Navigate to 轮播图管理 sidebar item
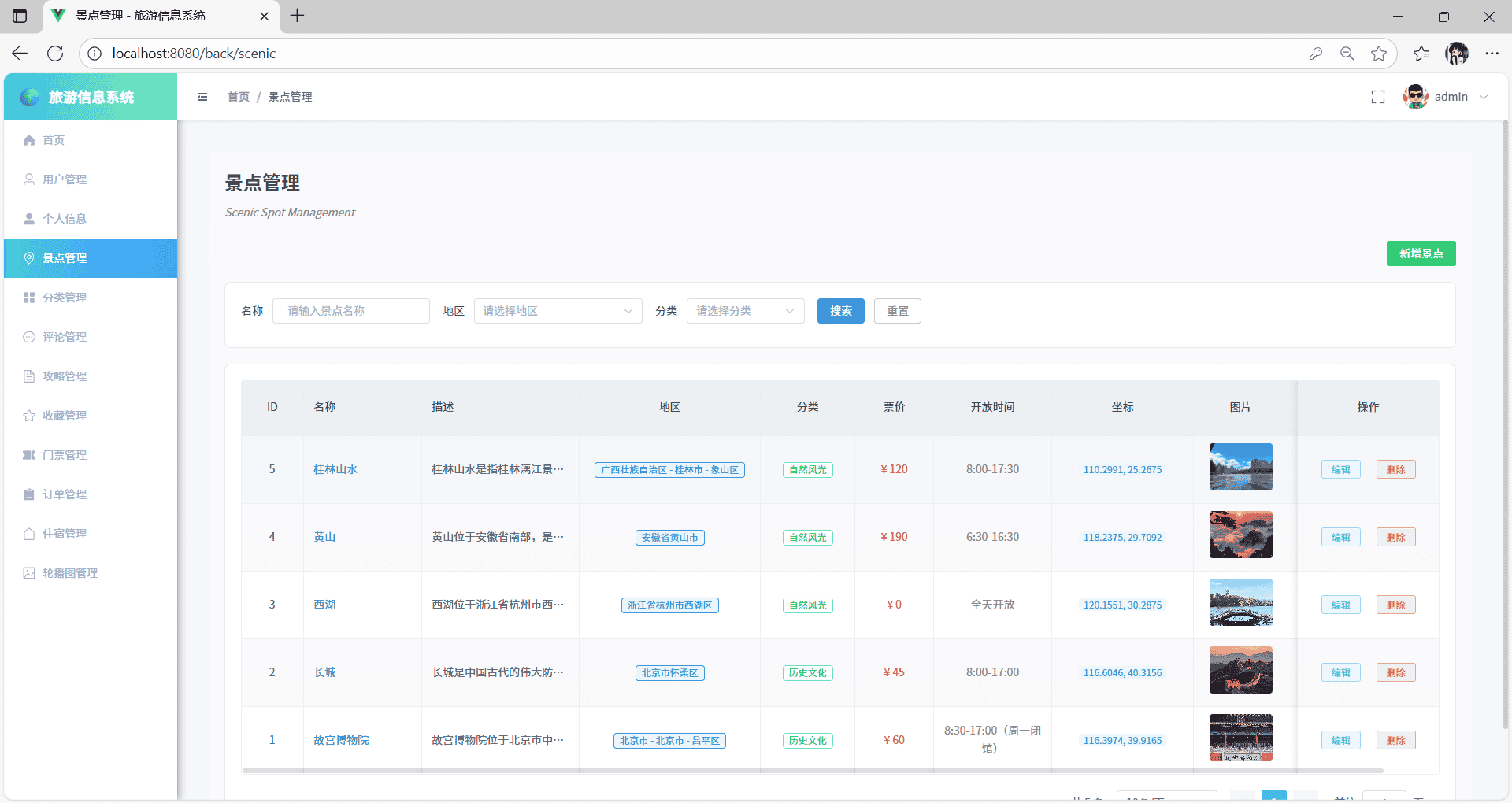Viewport: 1512px width, 803px height. click(70, 573)
